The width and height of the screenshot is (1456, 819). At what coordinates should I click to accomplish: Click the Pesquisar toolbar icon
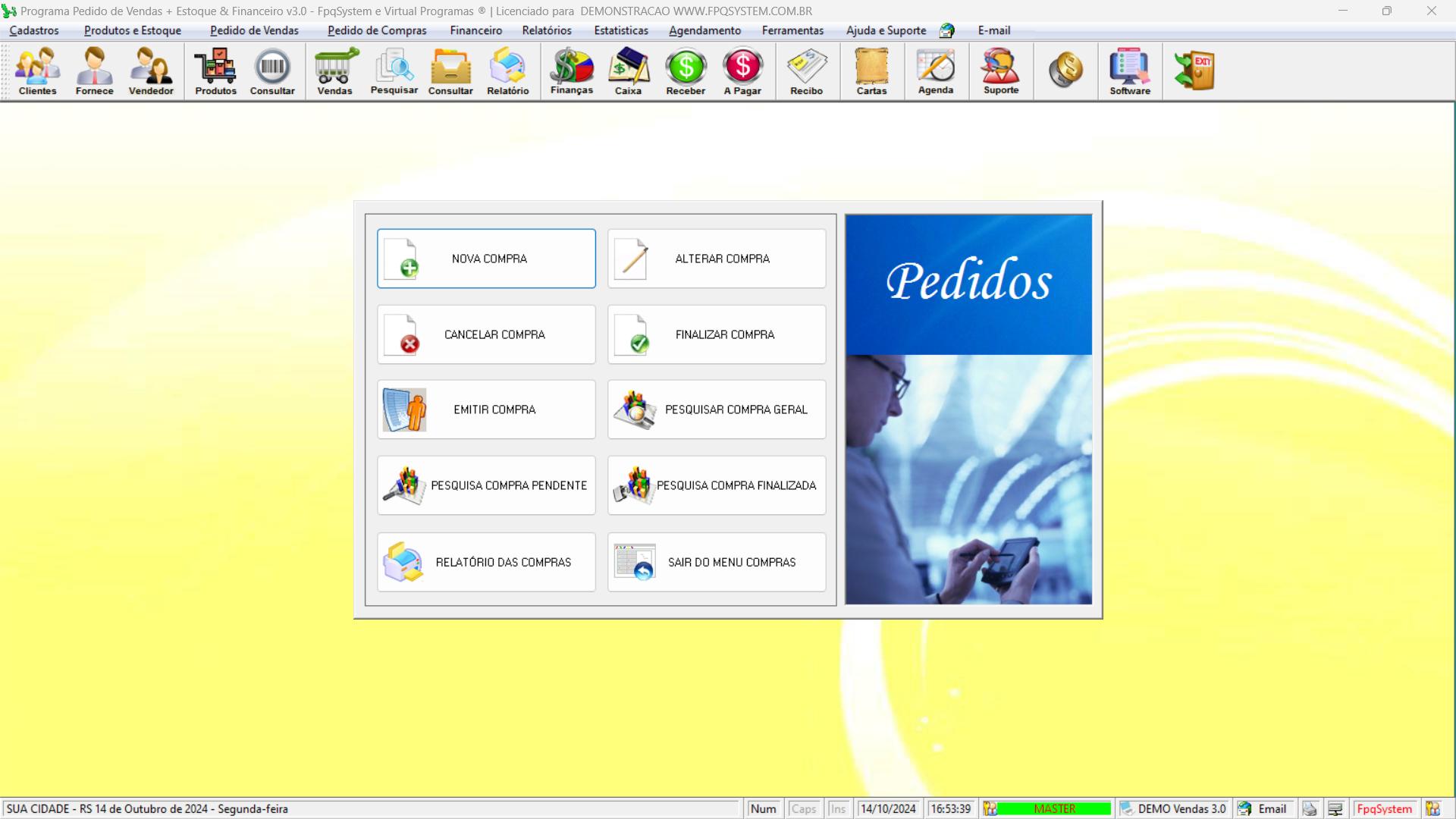(394, 71)
